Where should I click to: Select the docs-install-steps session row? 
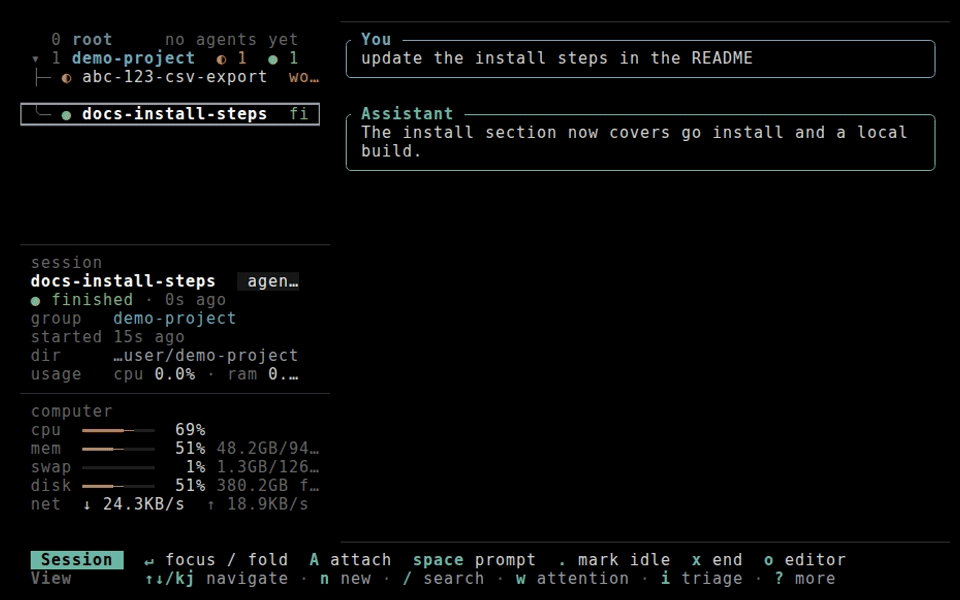(170, 114)
